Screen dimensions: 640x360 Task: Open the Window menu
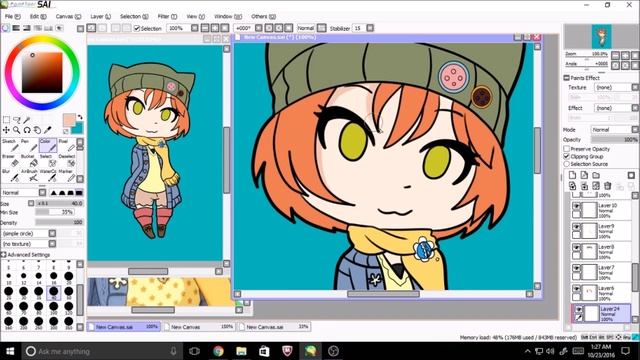click(228, 16)
